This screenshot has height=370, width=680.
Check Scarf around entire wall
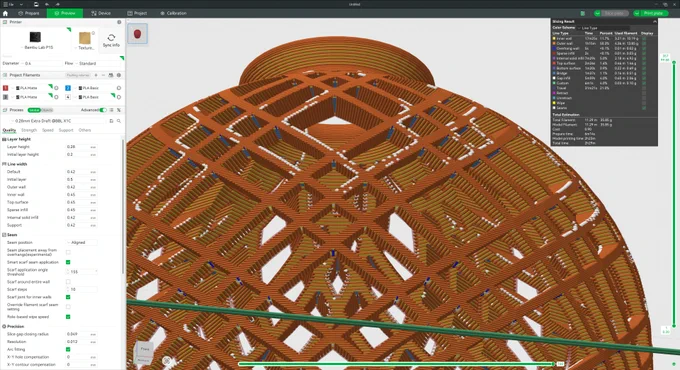(68, 282)
